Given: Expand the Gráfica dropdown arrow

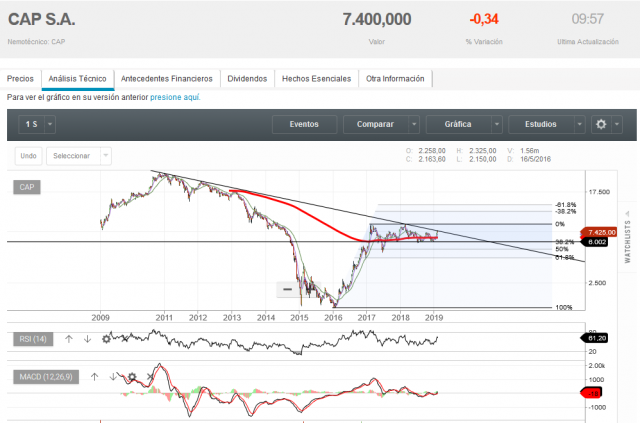Looking at the screenshot, I should click(x=497, y=124).
